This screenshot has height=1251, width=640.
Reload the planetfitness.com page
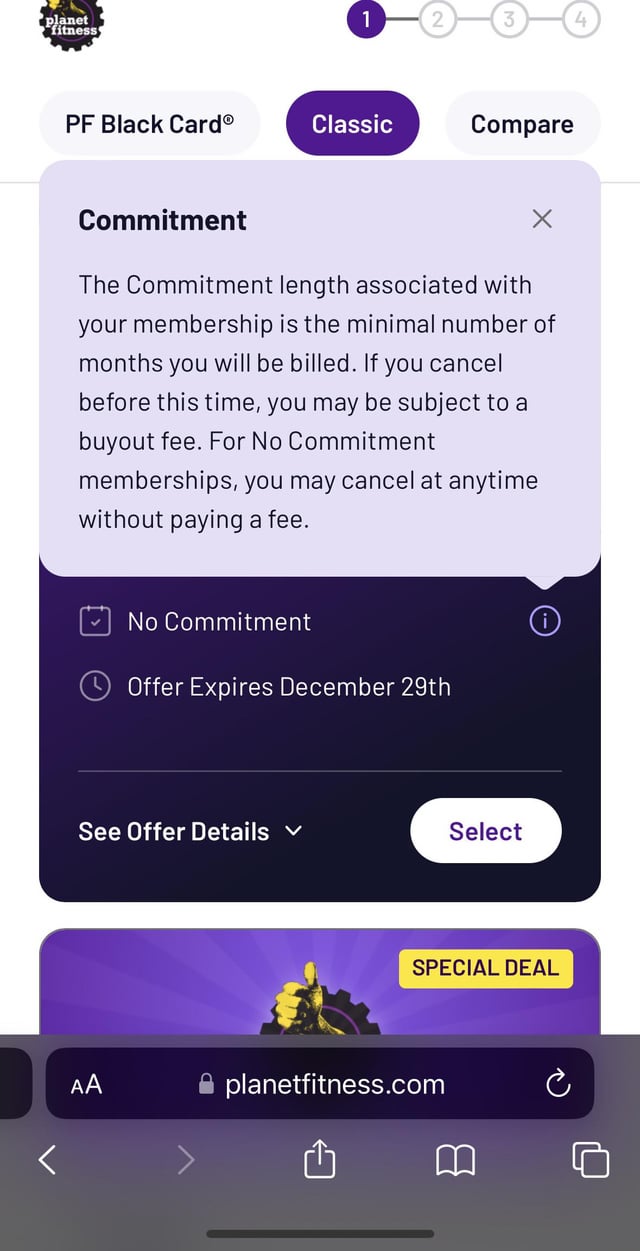[558, 1083]
